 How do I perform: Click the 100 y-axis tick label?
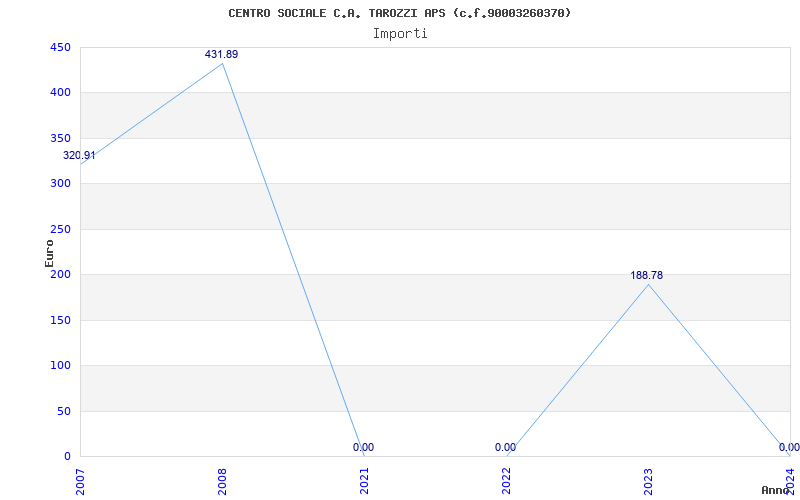coord(60,365)
